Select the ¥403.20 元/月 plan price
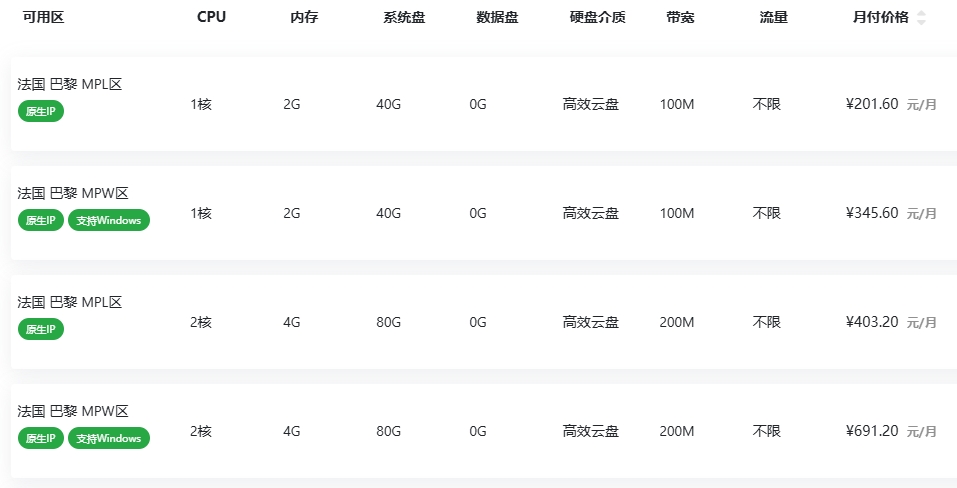Screen dimensions: 957x488 (891, 322)
